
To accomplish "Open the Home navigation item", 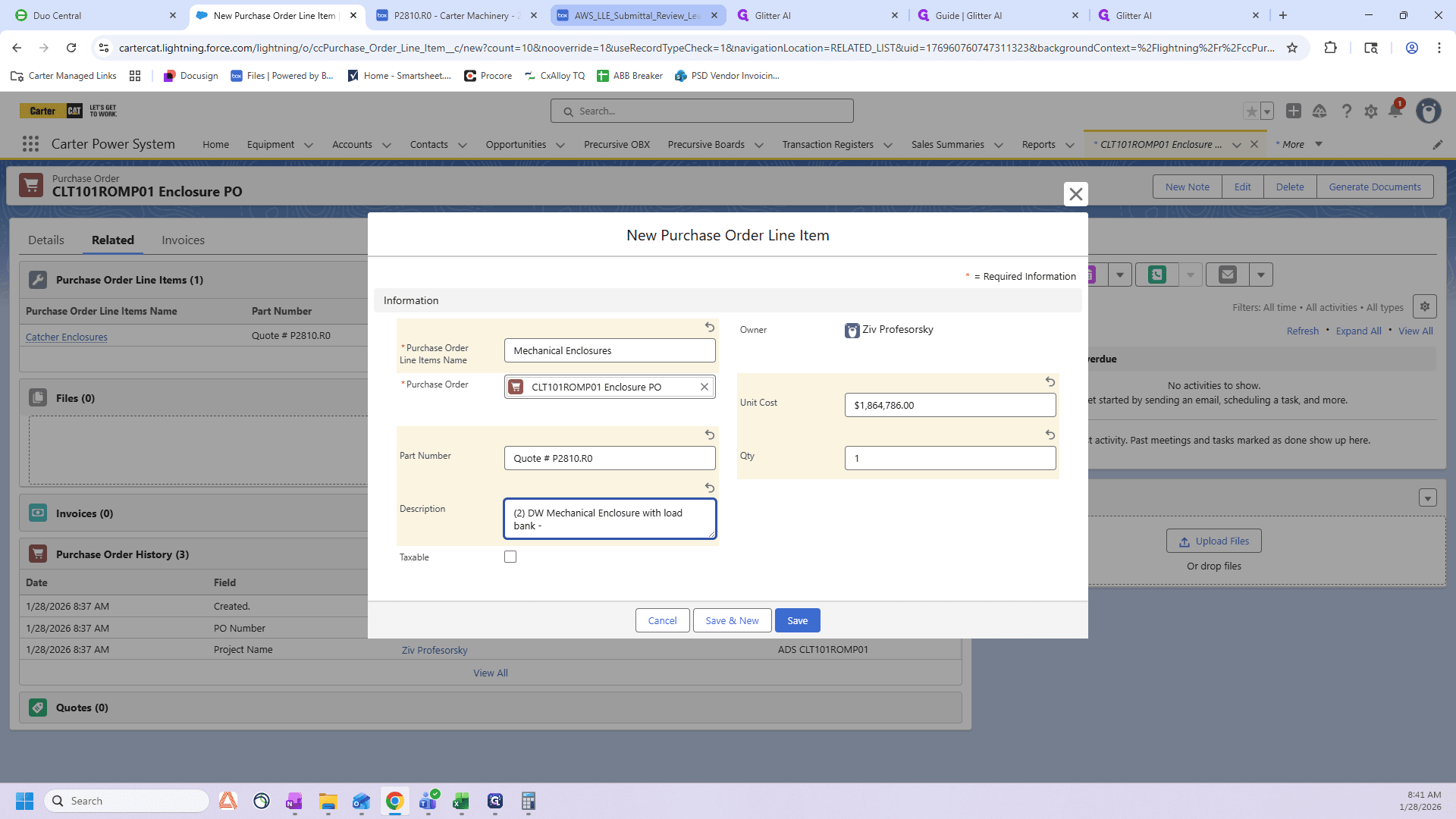I will tap(215, 144).
